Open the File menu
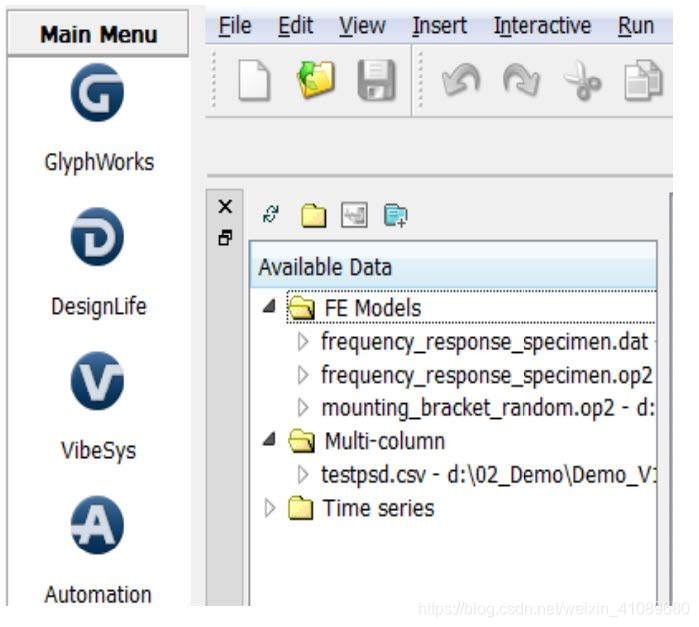 point(235,26)
